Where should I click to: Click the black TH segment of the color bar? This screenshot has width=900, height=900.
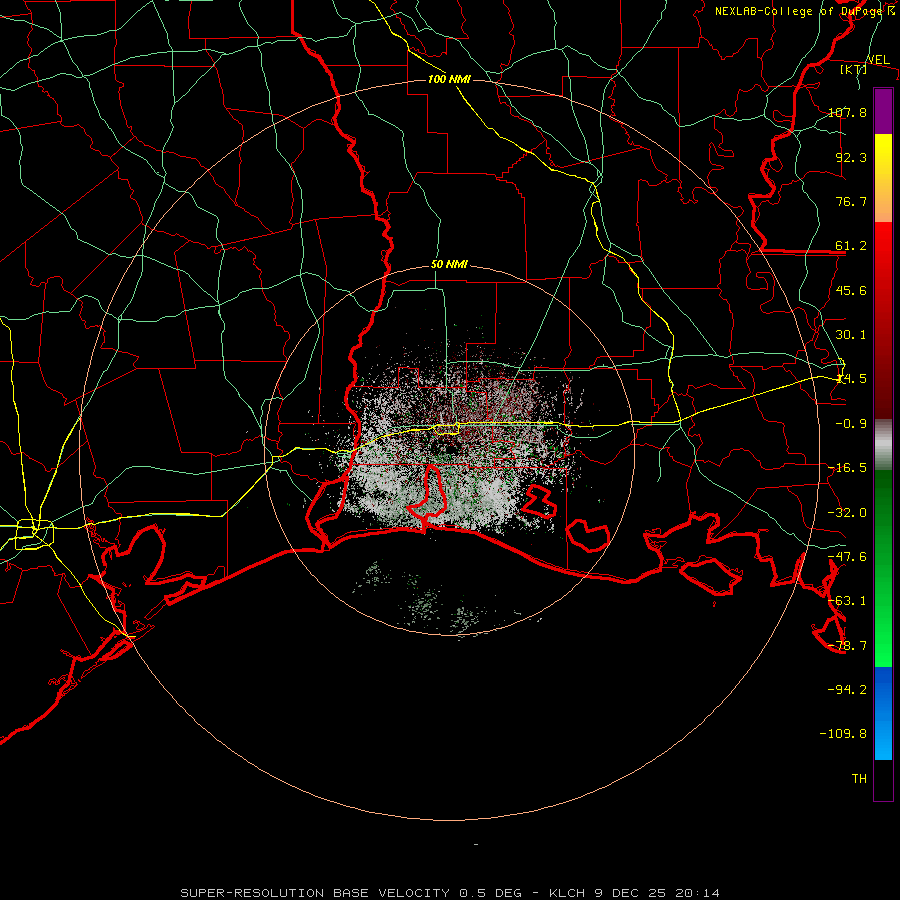883,780
